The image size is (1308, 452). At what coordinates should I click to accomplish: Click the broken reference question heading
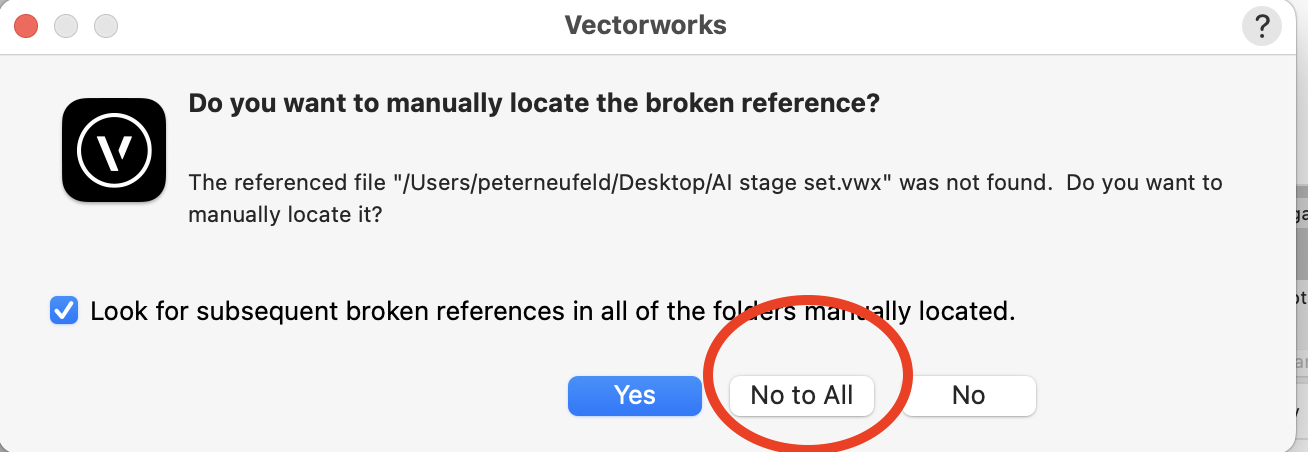point(533,104)
